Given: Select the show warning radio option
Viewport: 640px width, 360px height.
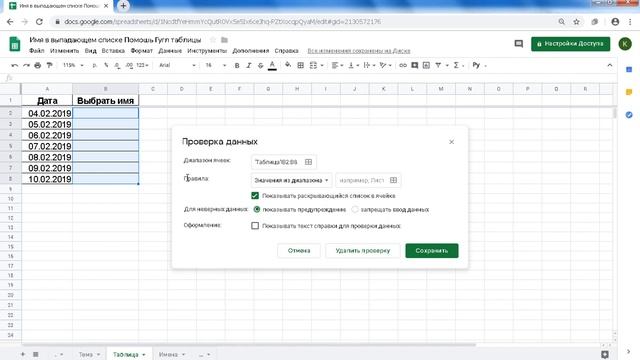Looking at the screenshot, I should (x=257, y=209).
